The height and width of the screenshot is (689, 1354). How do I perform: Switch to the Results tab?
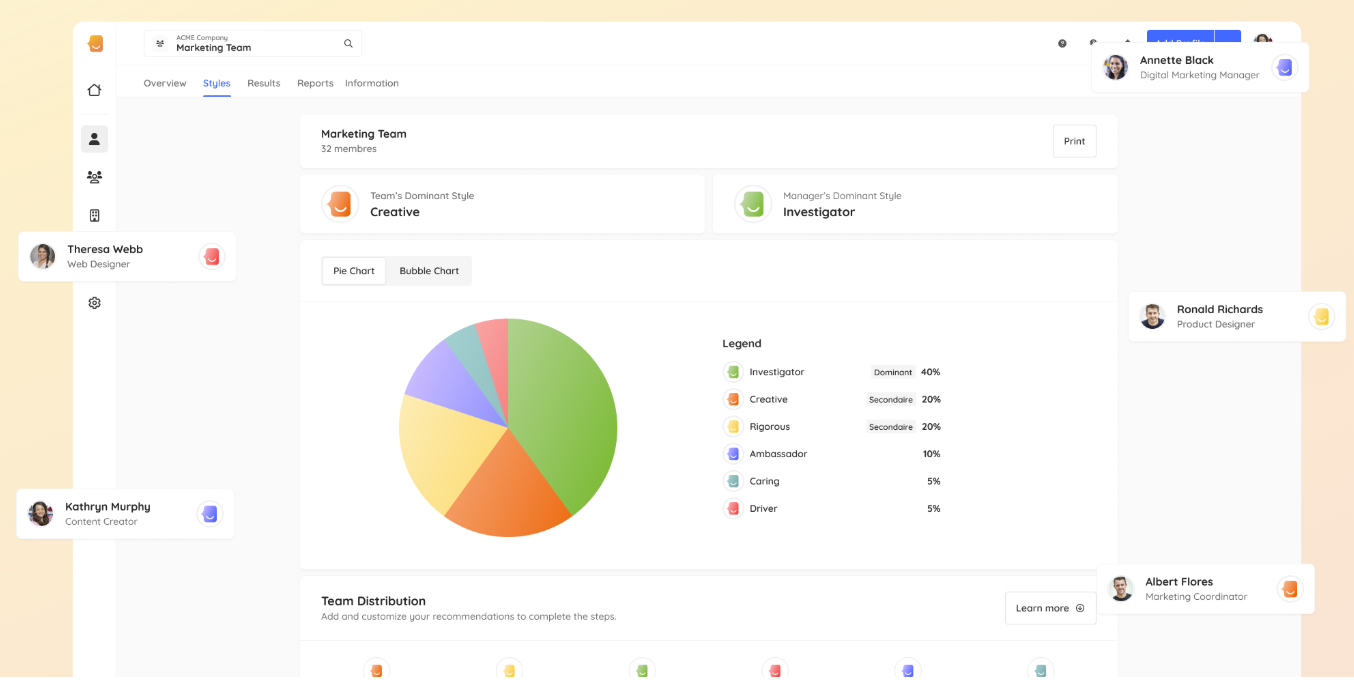263,83
